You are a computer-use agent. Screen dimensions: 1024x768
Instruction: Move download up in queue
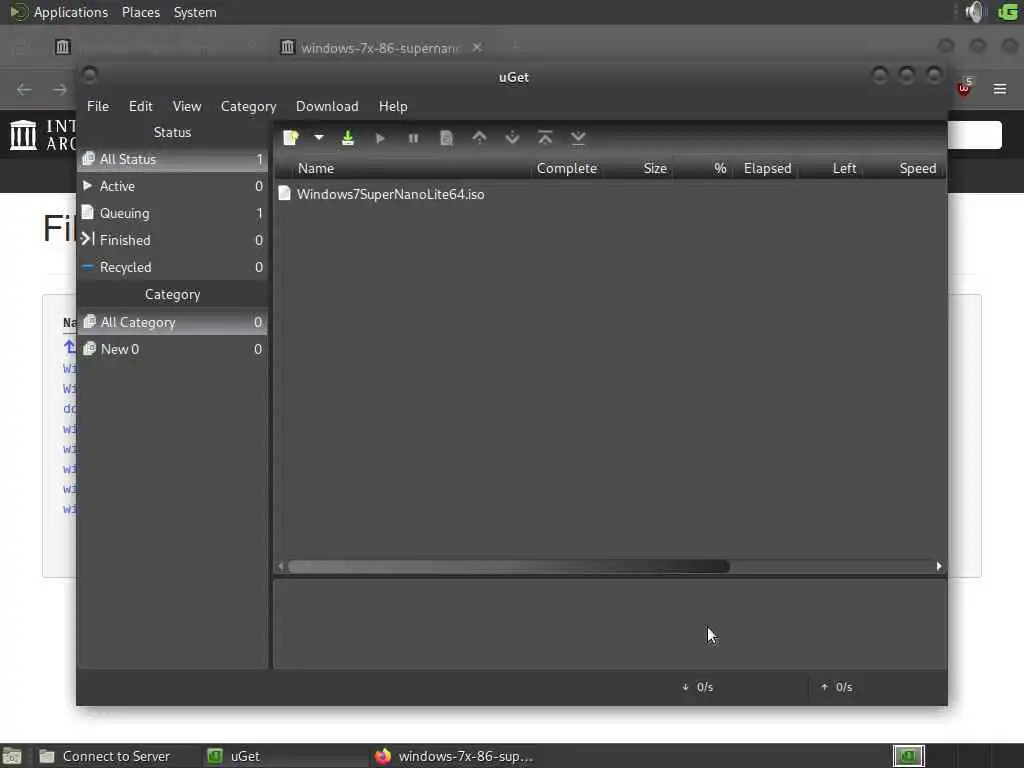coord(479,138)
